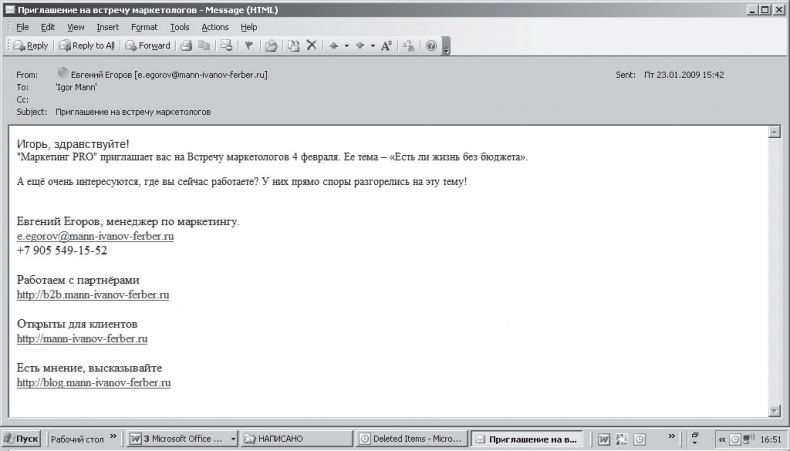Expand Previous Item dropdown arrow
Image resolution: width=790 pixels, height=451 pixels.
tap(347, 46)
